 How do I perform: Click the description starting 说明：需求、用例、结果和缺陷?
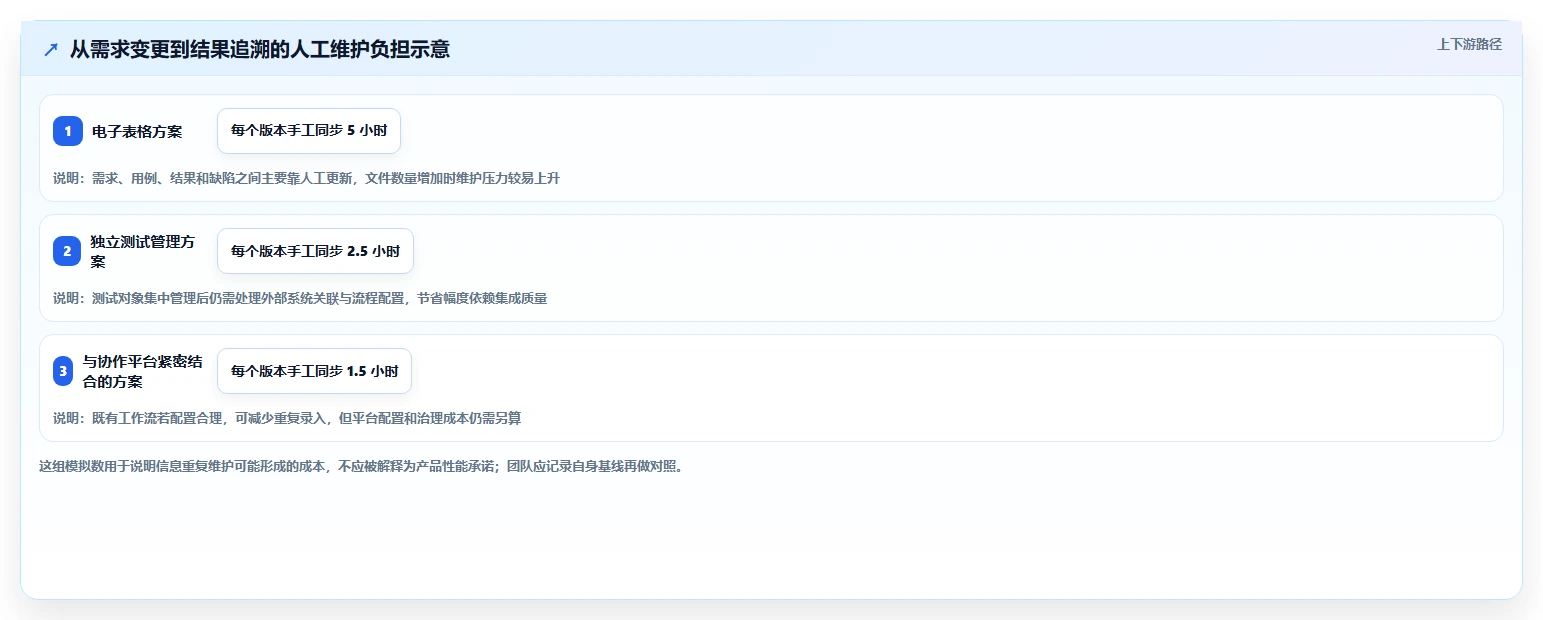[306, 178]
